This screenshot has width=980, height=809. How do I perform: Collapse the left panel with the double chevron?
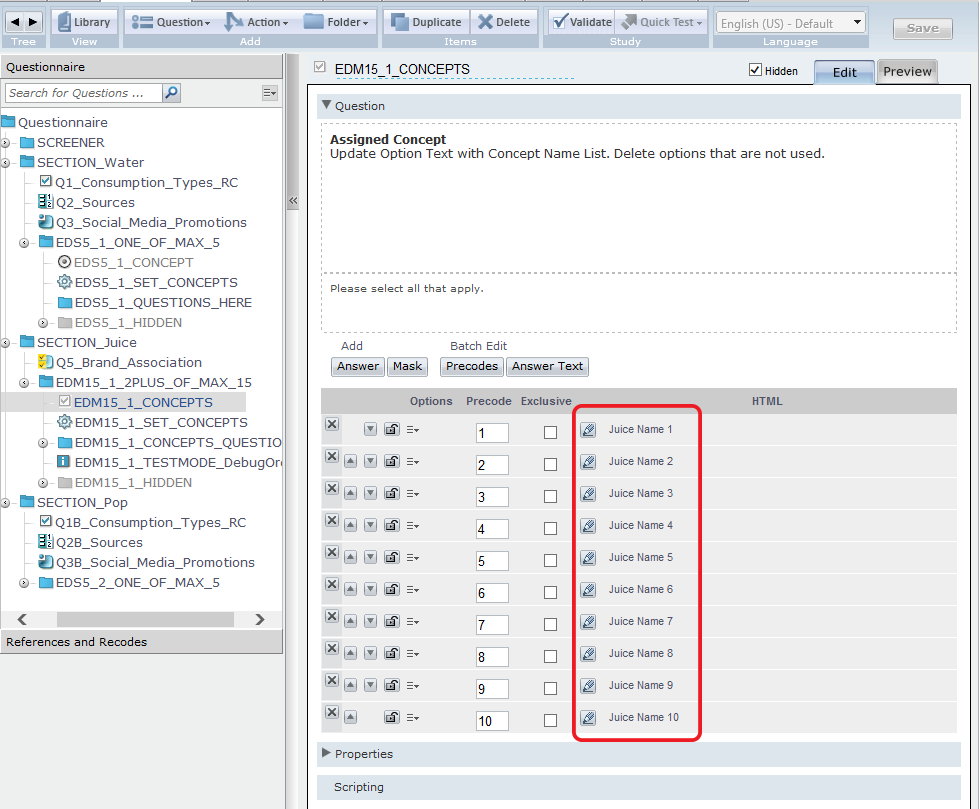[x=292, y=201]
